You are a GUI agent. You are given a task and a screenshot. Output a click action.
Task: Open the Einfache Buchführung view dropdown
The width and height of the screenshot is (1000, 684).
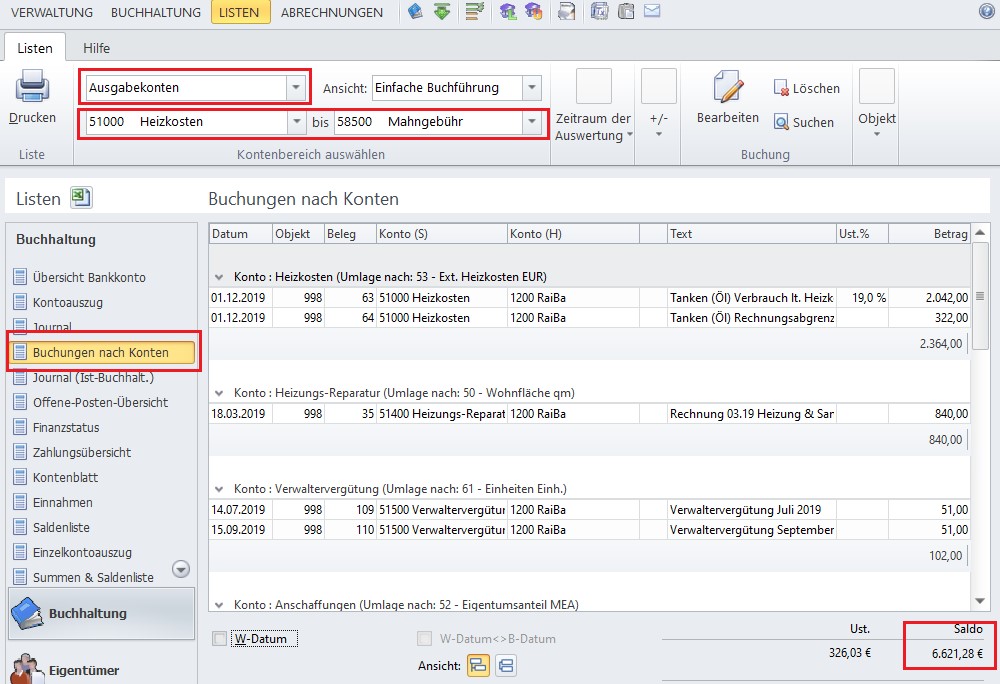click(x=532, y=88)
